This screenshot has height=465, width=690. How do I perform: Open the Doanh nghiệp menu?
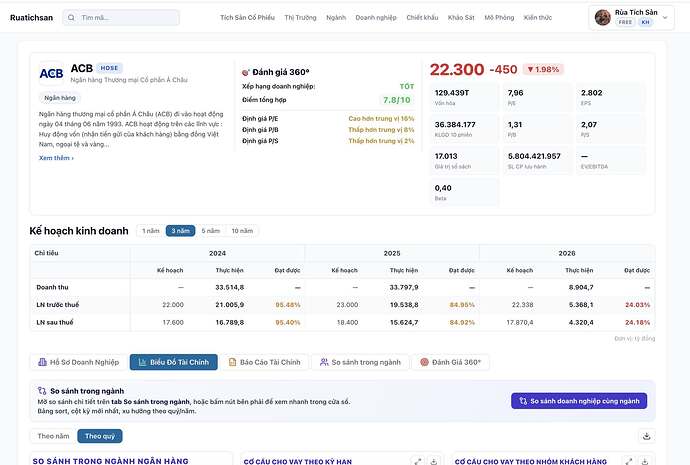[376, 18]
